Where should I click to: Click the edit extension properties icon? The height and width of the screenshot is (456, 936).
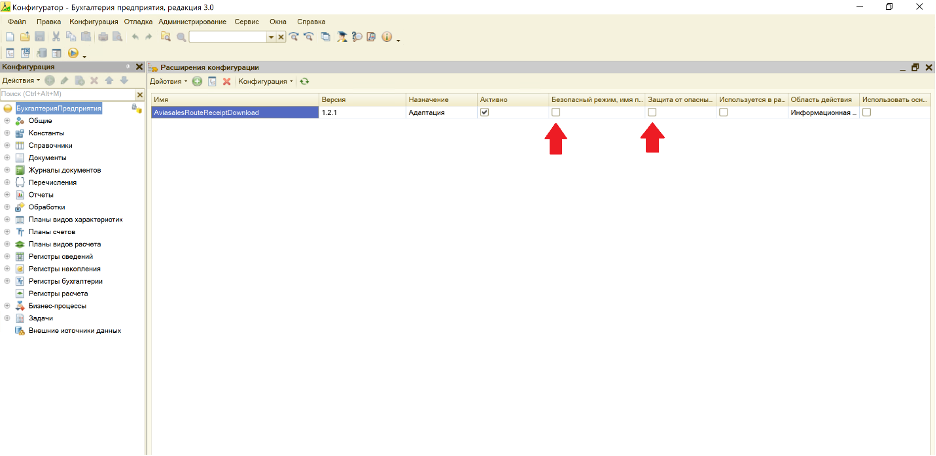[x=211, y=81]
